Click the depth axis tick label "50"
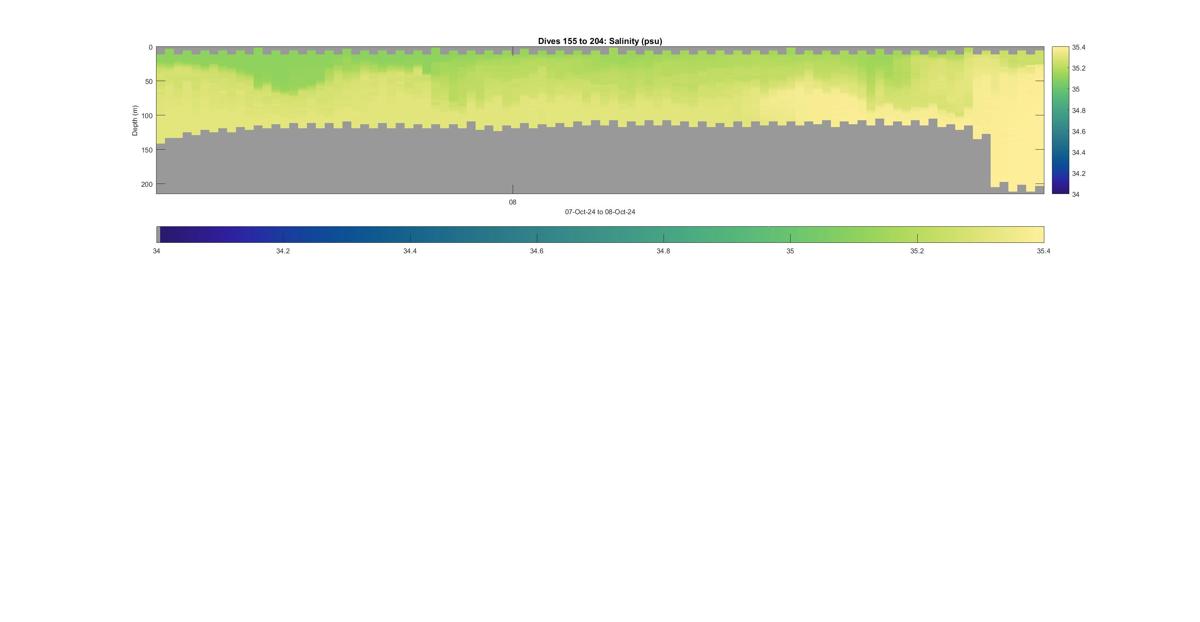Image resolution: width=1200 pixels, height=622 pixels. 148,82
